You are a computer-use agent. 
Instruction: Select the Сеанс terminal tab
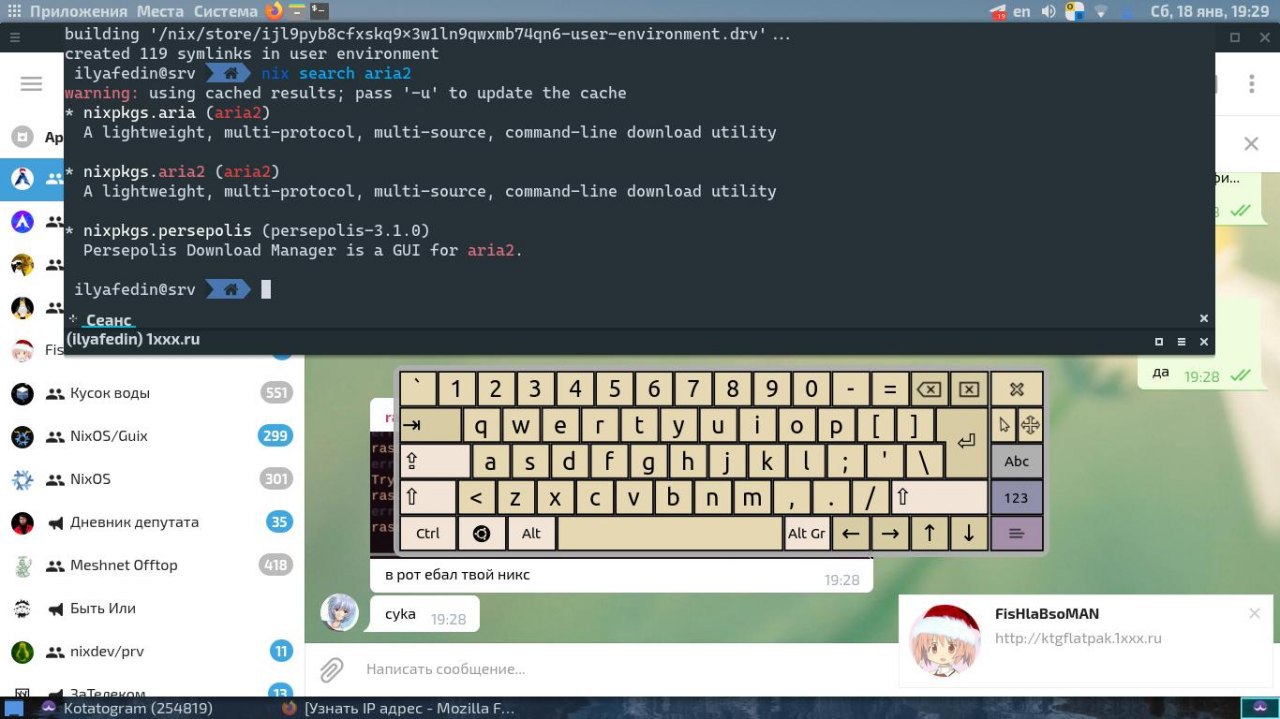click(x=108, y=320)
